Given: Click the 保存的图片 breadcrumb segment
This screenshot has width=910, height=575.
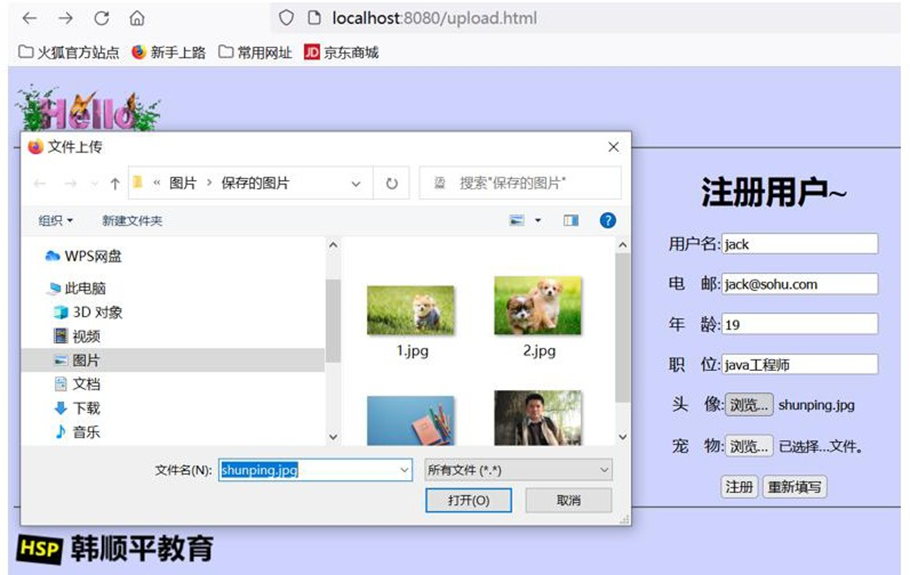Looking at the screenshot, I should point(255,183).
